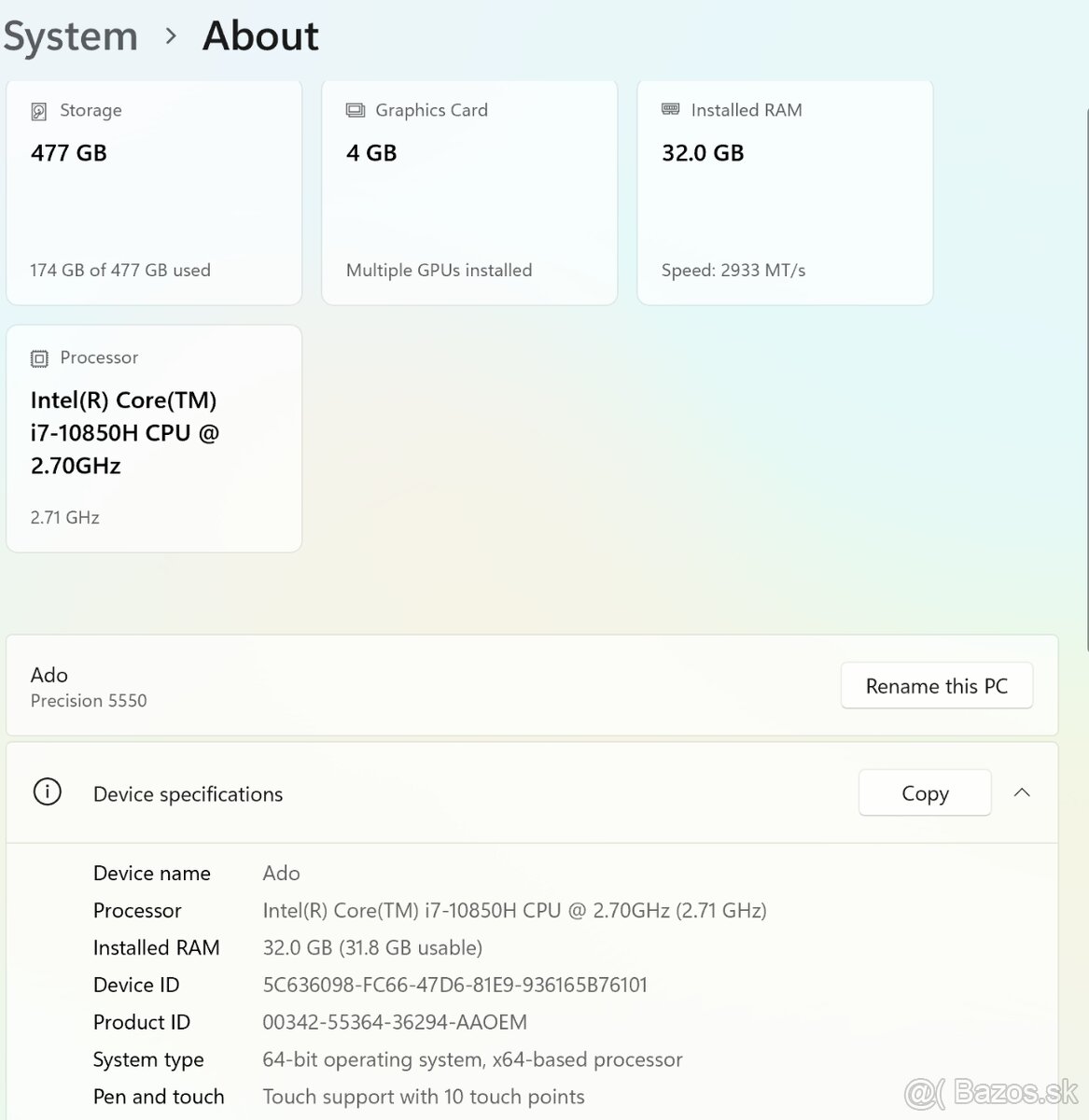The width and height of the screenshot is (1089, 1120).
Task: Click the info icon beside Device specifications
Action: 47,792
